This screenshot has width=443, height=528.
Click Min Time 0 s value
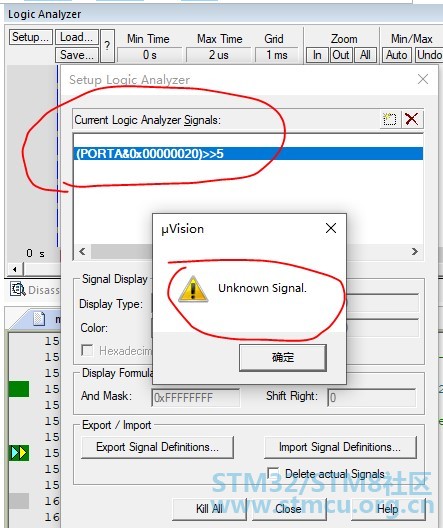click(x=150, y=55)
